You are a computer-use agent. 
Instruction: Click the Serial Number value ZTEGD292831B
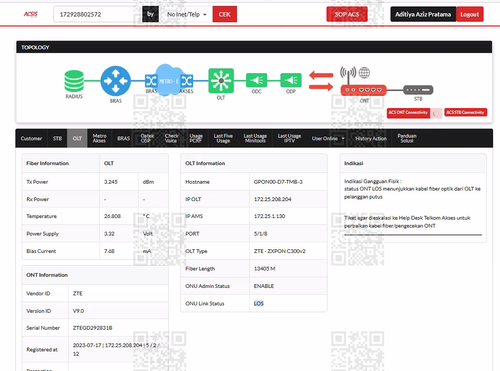pos(92,328)
